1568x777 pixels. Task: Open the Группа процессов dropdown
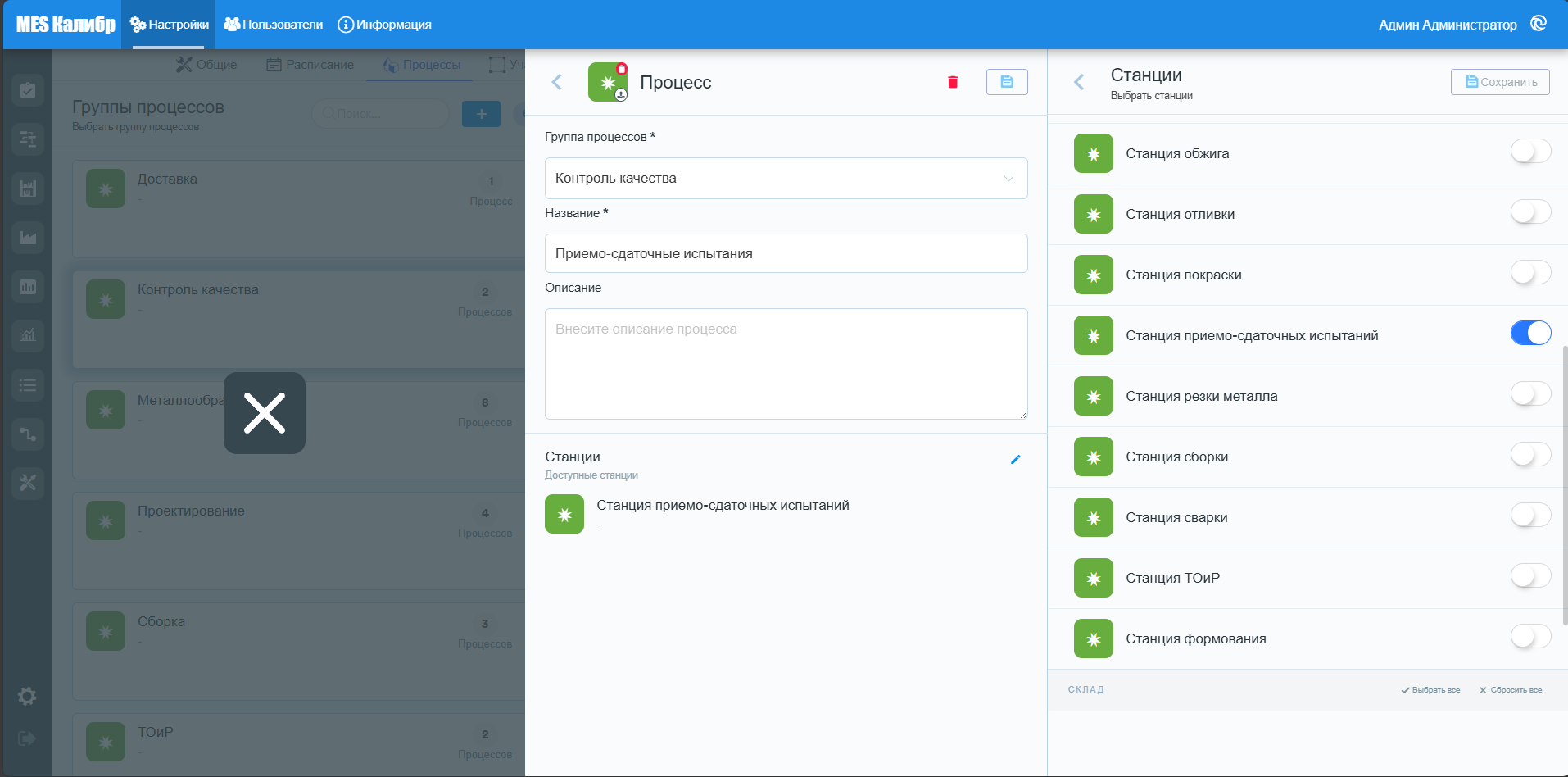pos(786,178)
